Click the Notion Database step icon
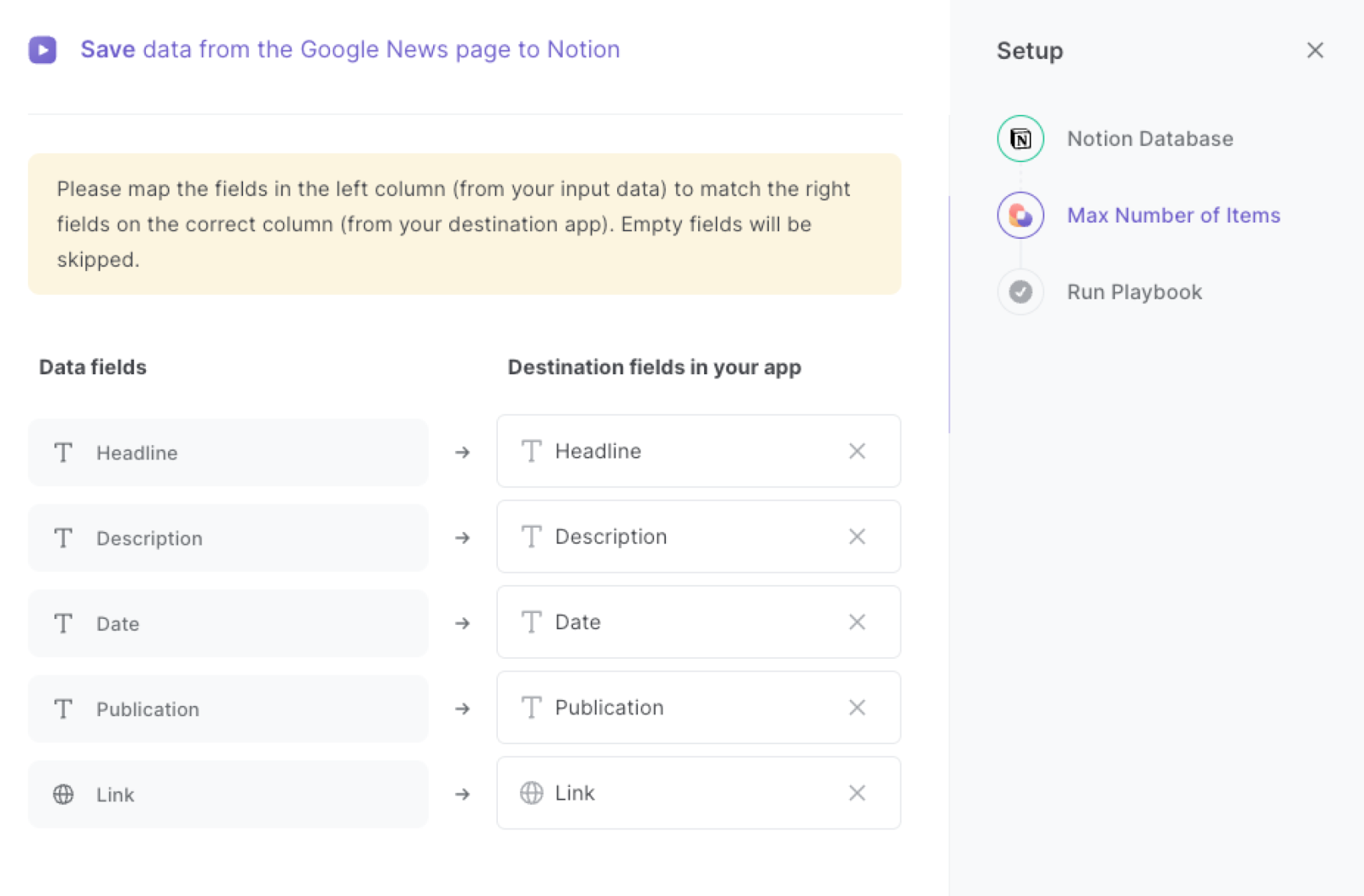 (1020, 138)
